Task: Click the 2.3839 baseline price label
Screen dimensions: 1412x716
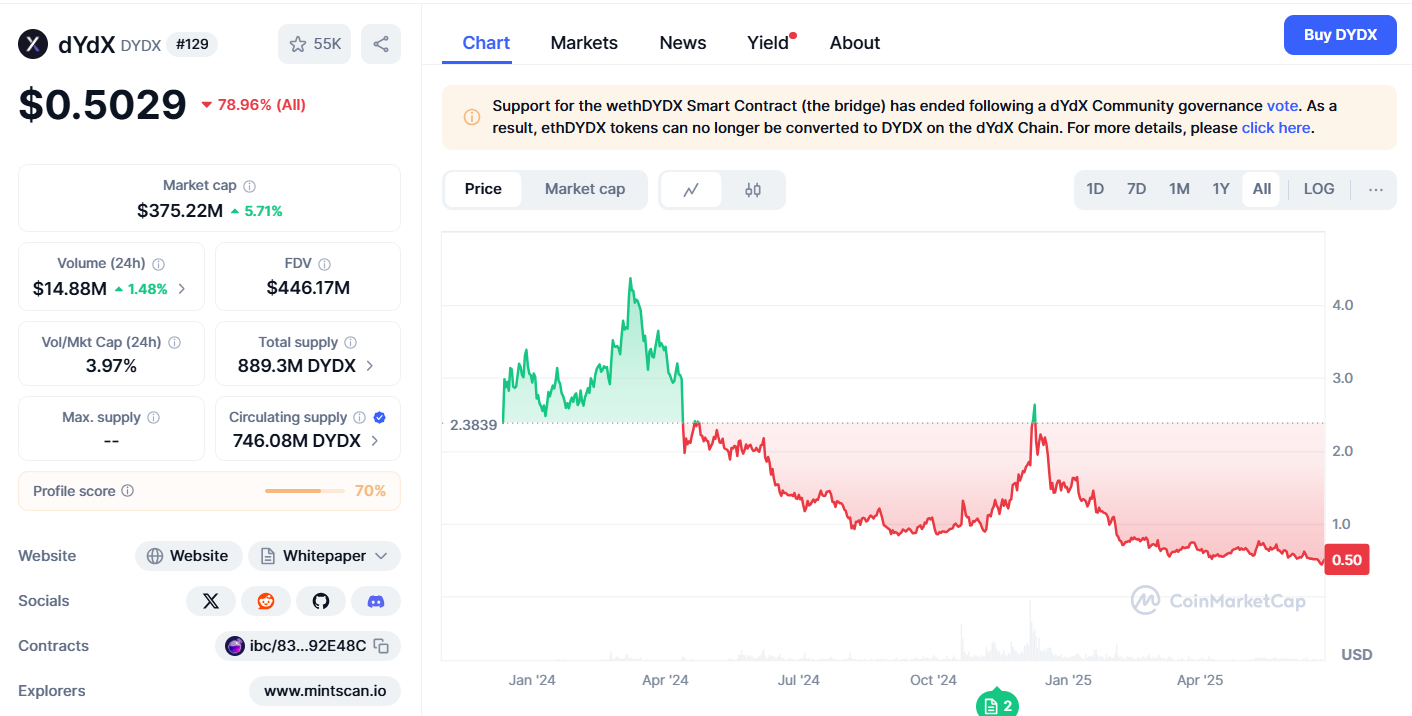Action: (x=473, y=424)
